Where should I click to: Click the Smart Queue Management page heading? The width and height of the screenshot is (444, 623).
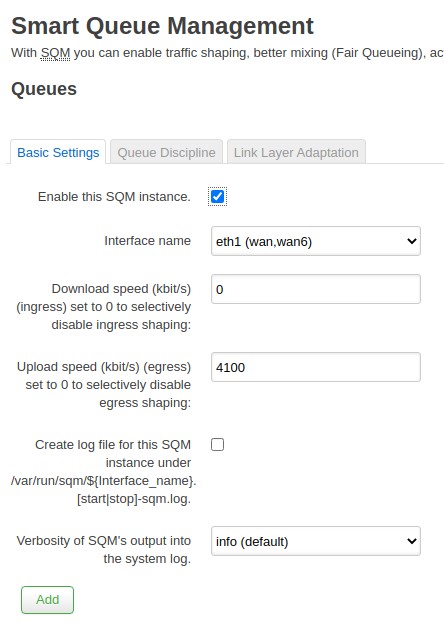pos(162,26)
